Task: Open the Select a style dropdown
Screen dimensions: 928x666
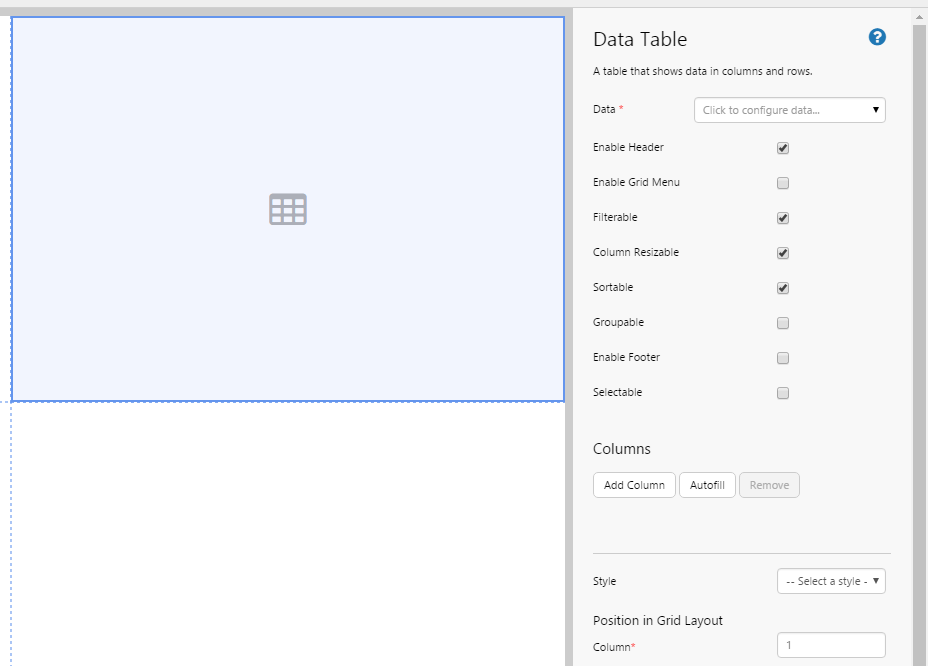Action: click(x=830, y=581)
